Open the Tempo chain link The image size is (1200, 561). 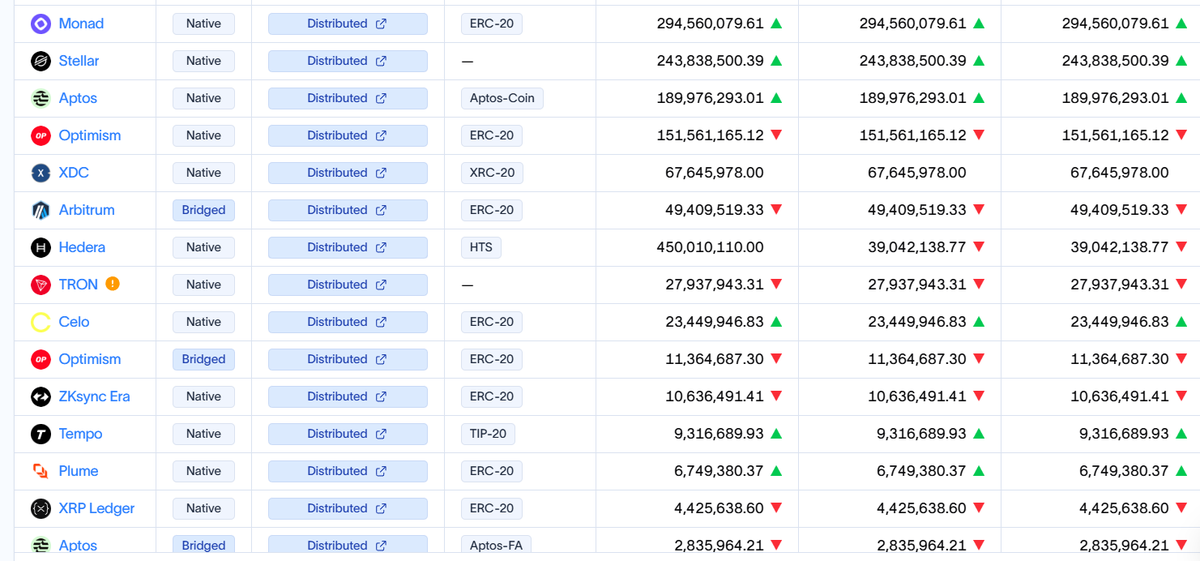[x=80, y=434]
